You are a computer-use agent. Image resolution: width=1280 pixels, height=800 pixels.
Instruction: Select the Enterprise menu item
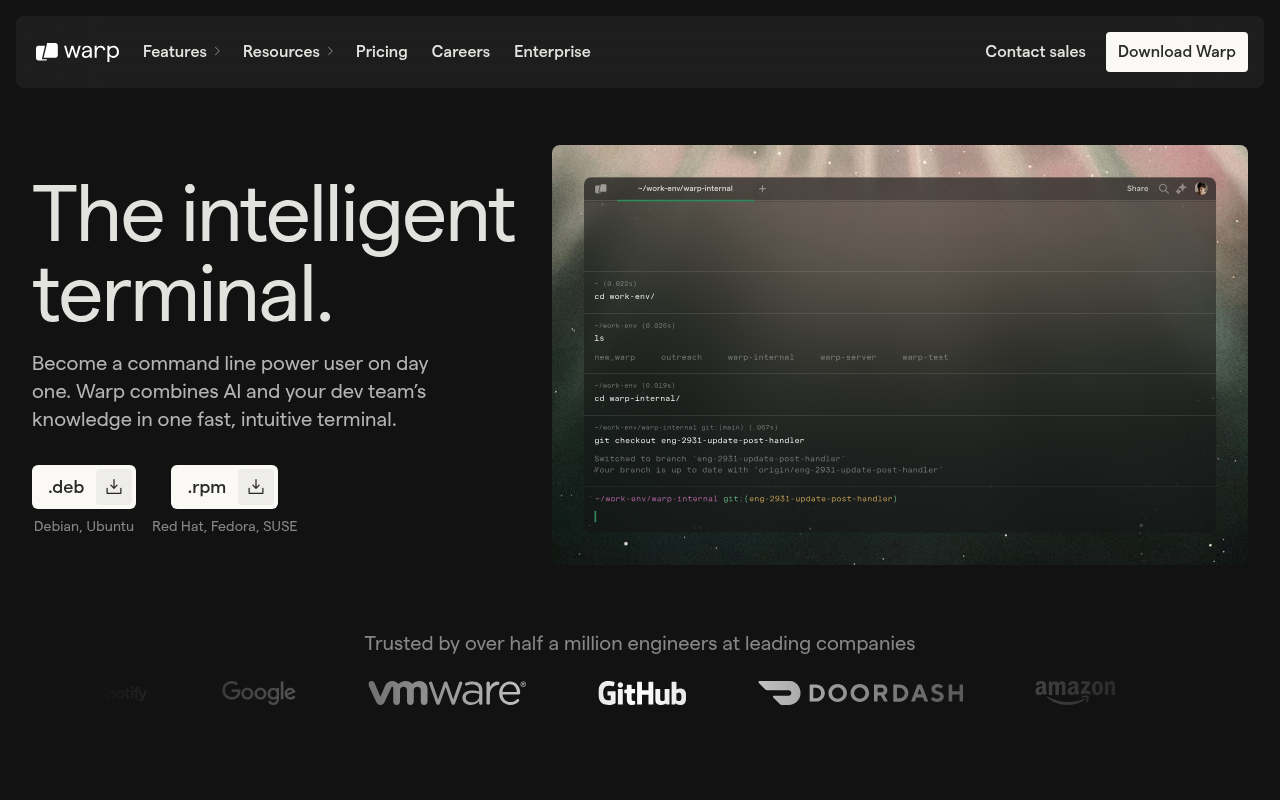coord(552,51)
